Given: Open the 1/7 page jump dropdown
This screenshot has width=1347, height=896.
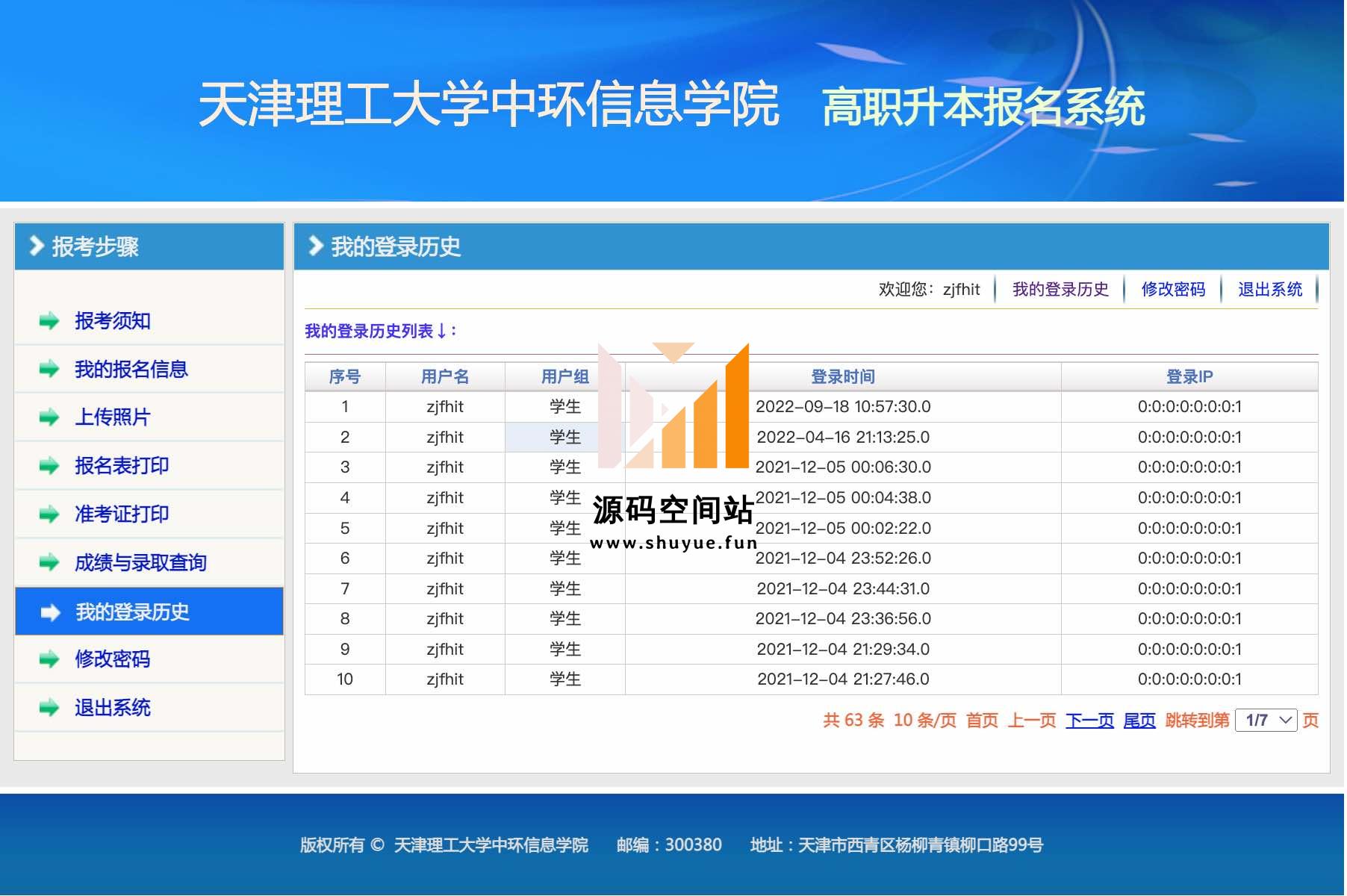Looking at the screenshot, I should [1266, 721].
